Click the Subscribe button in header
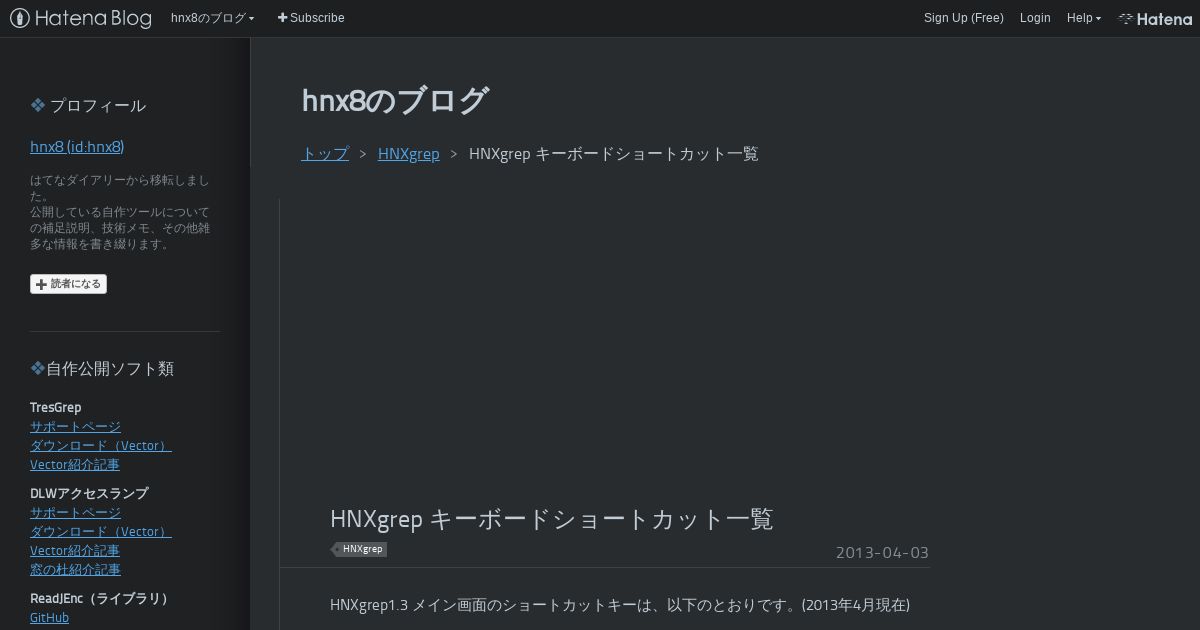The width and height of the screenshot is (1200, 630). coord(311,18)
